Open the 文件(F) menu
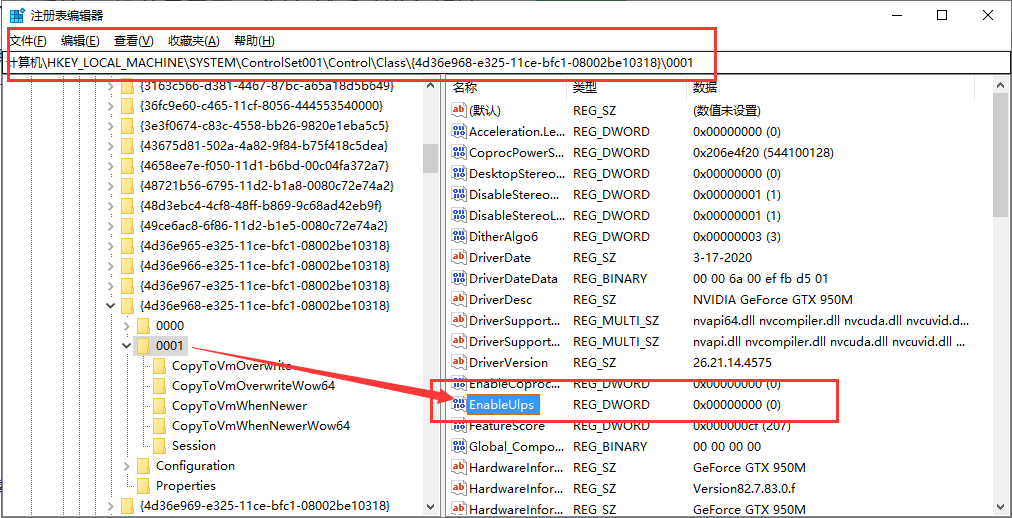1012x518 pixels. tap(28, 41)
